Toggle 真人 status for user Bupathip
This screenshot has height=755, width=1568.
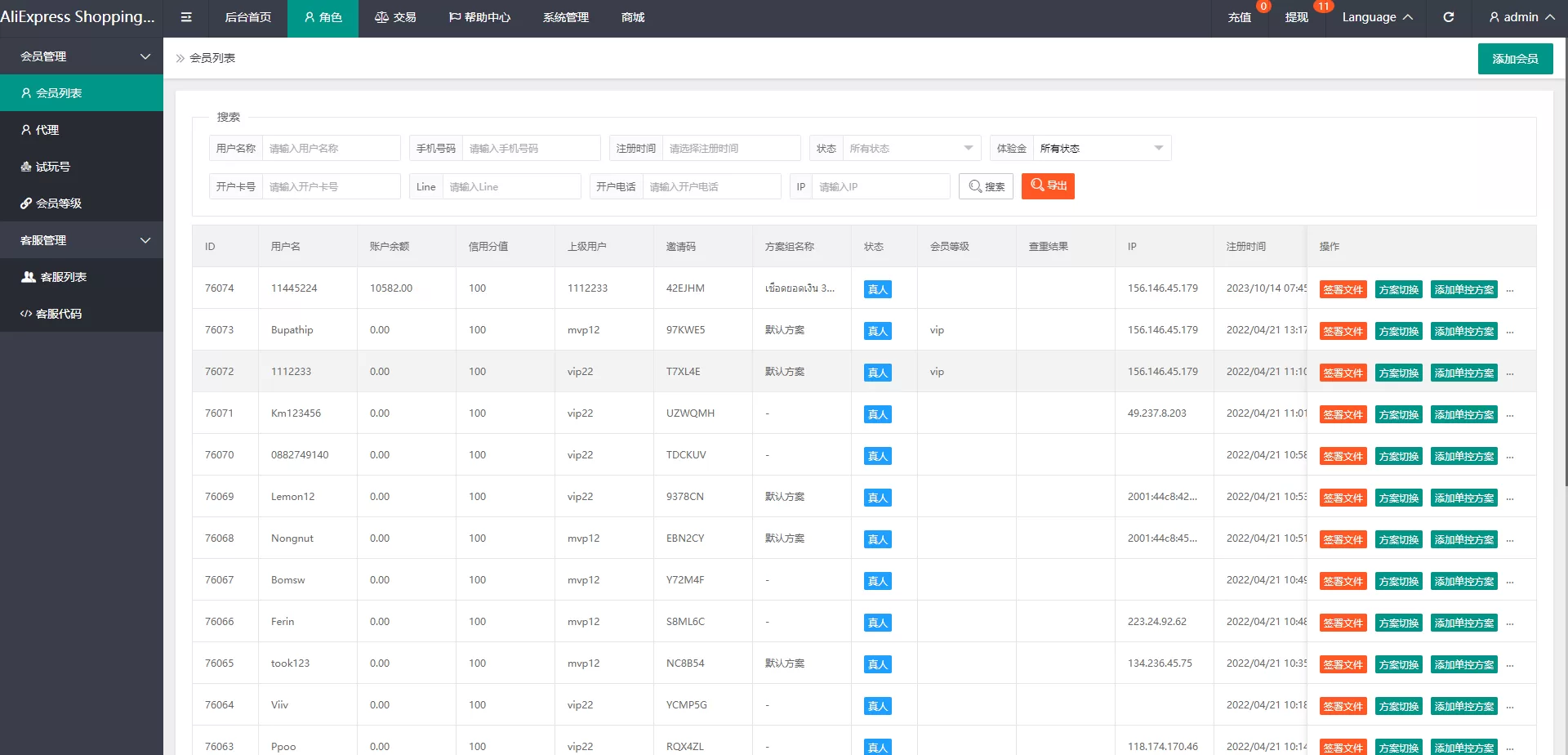tap(877, 331)
